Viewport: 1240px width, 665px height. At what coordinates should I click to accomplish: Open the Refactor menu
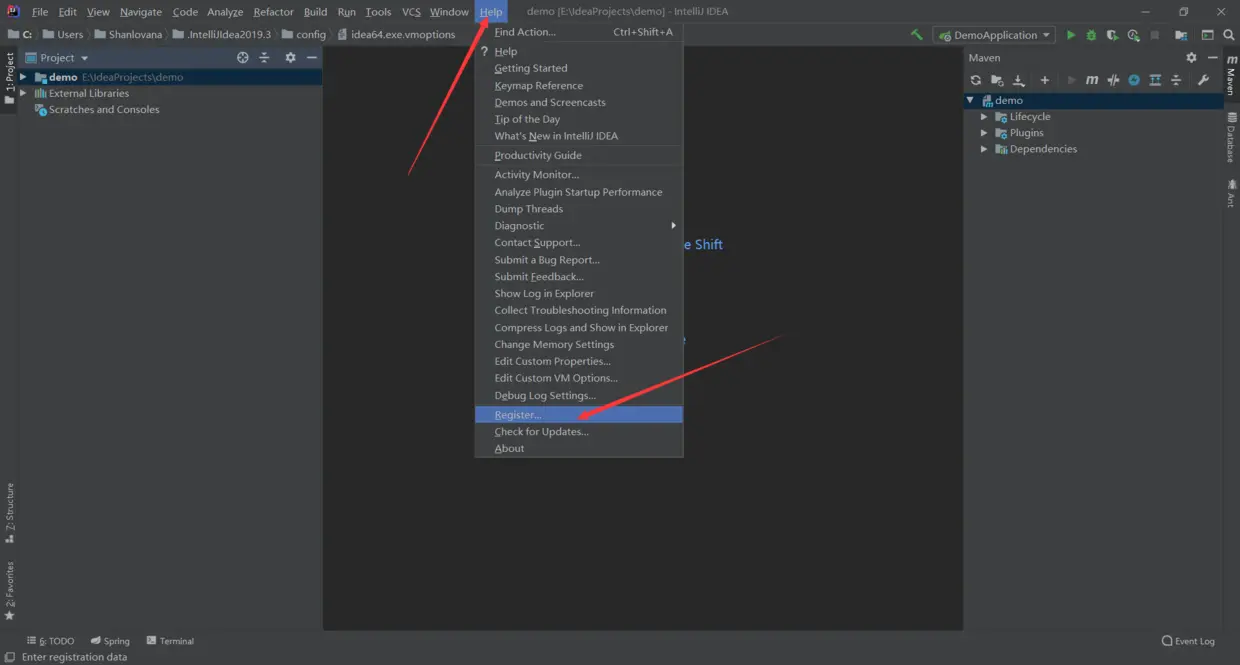[273, 12]
